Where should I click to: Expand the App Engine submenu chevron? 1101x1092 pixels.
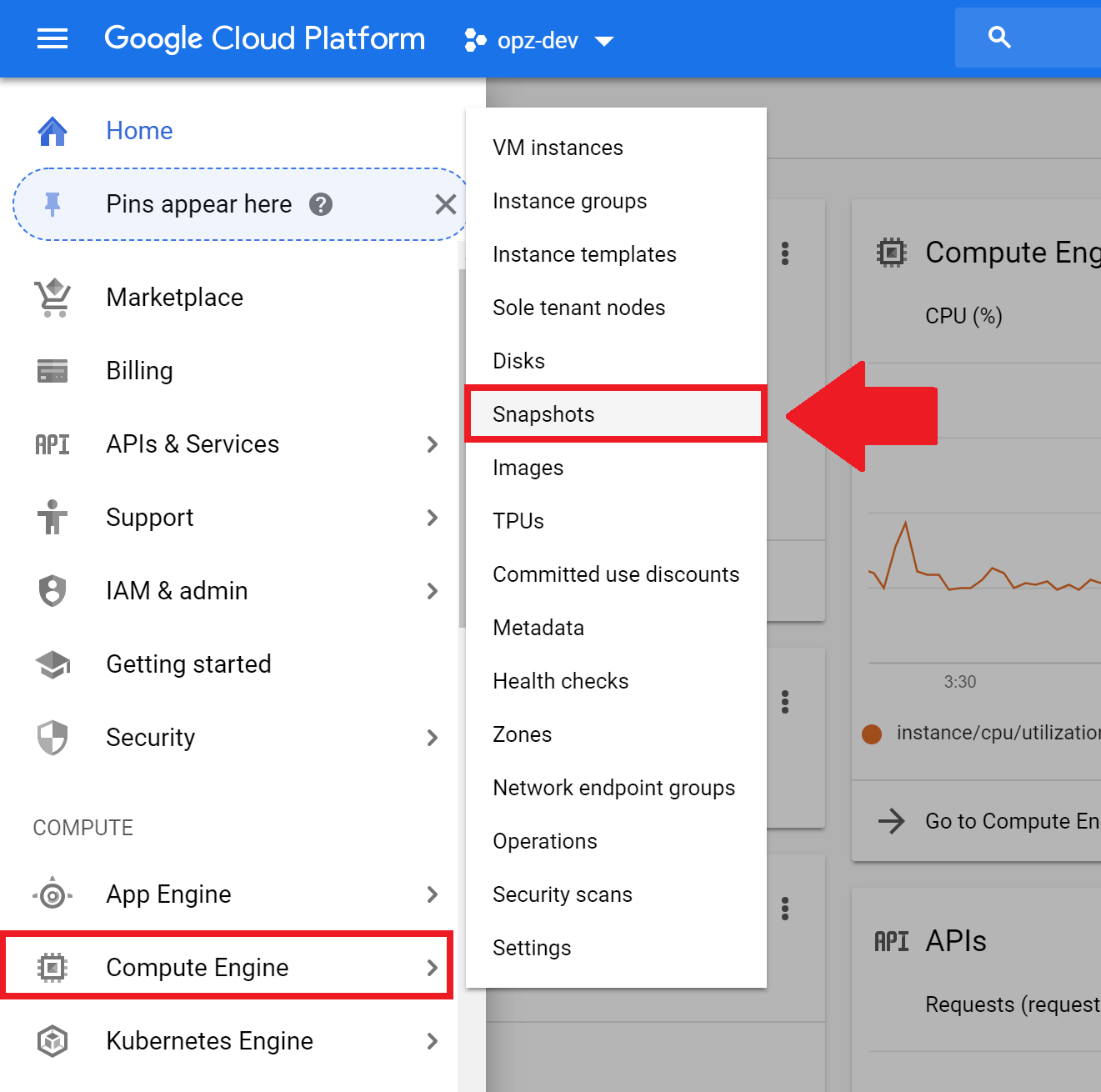coord(432,894)
